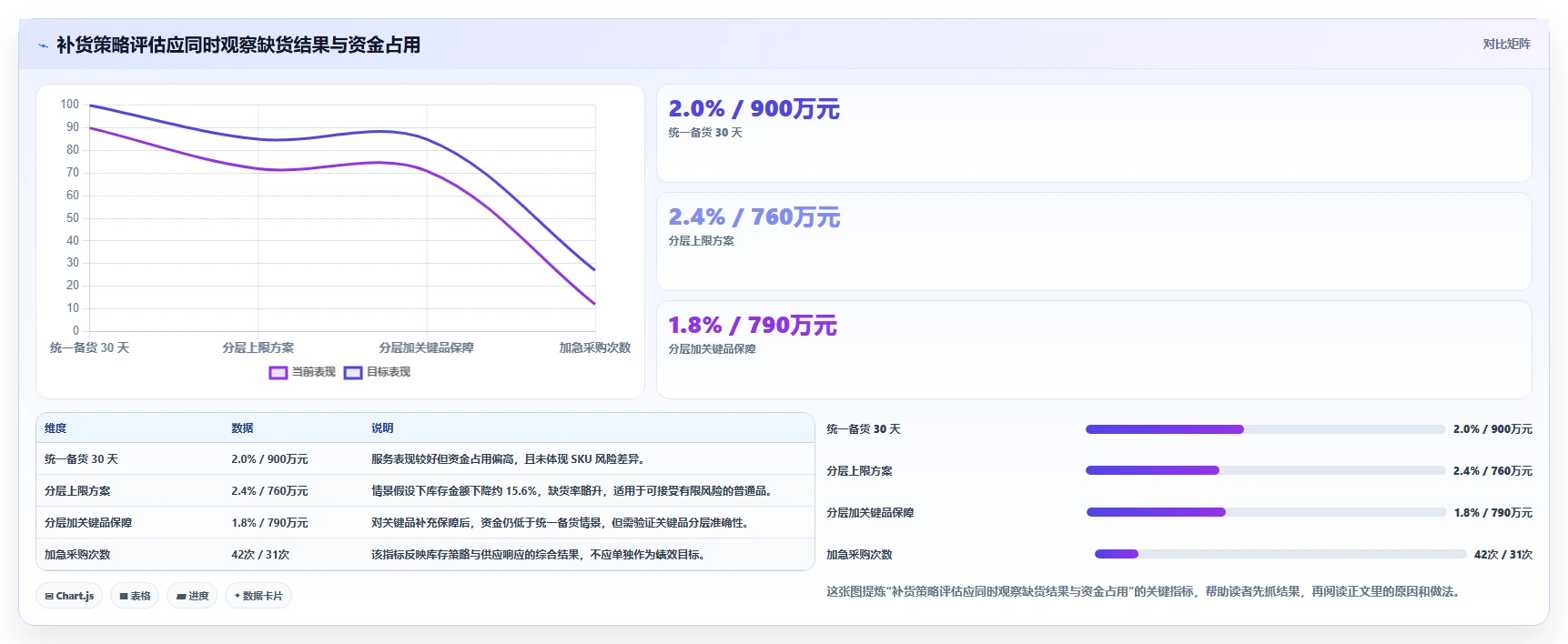Click progress value 1.8% / 790万元
1568x644 pixels.
pos(1492,513)
